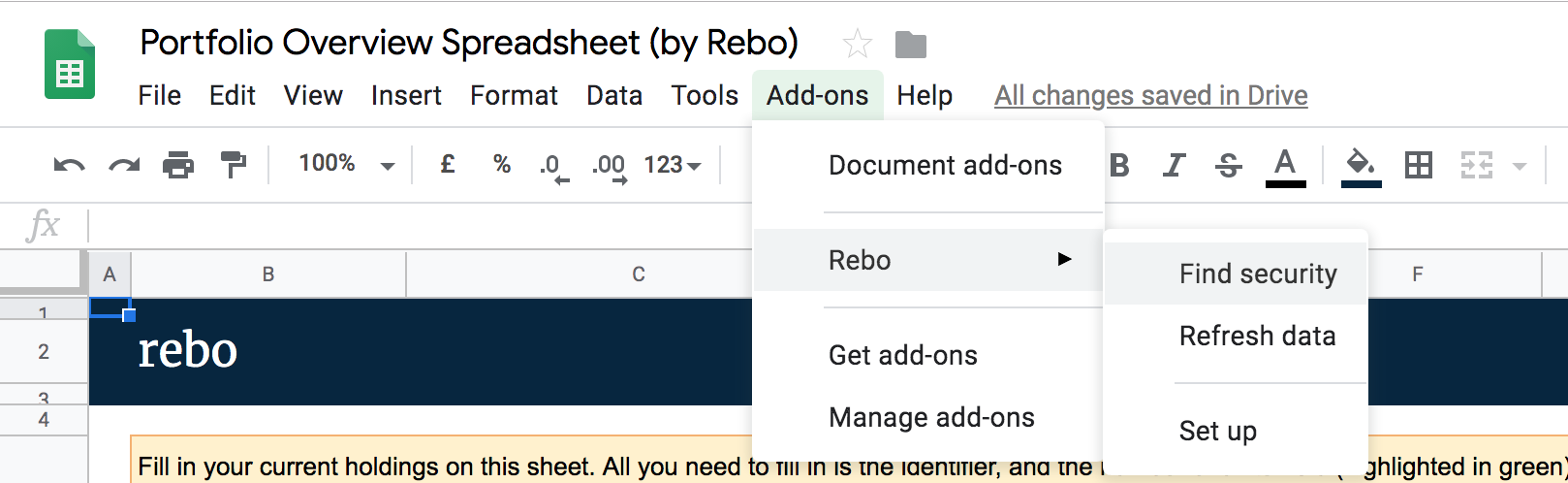This screenshot has width=1568, height=483.
Task: Open the Format menu
Action: point(514,95)
